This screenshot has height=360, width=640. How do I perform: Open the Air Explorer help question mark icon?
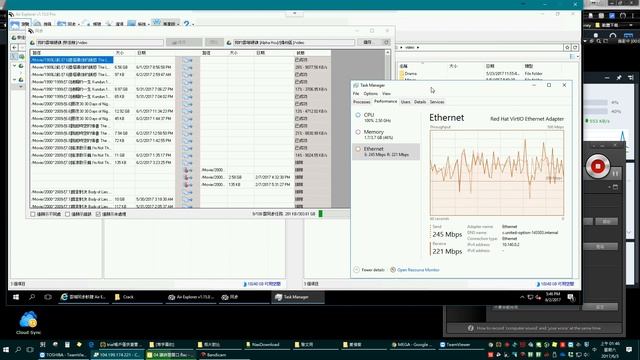tap(187, 24)
